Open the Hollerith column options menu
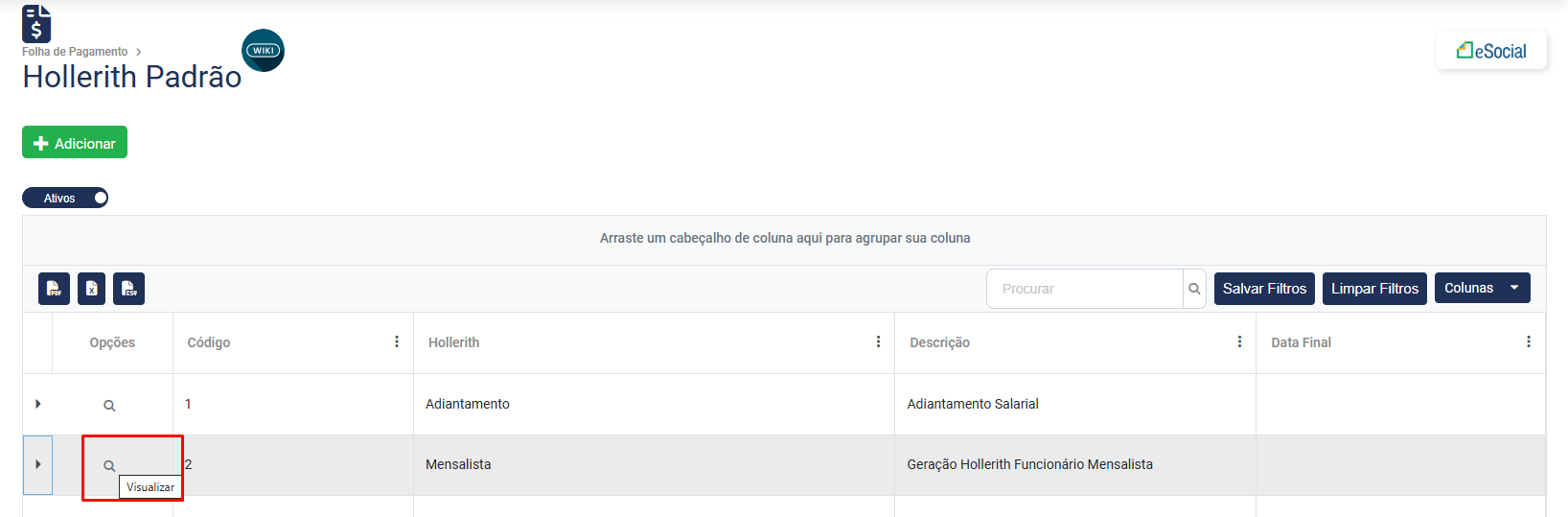 pyautogui.click(x=878, y=341)
